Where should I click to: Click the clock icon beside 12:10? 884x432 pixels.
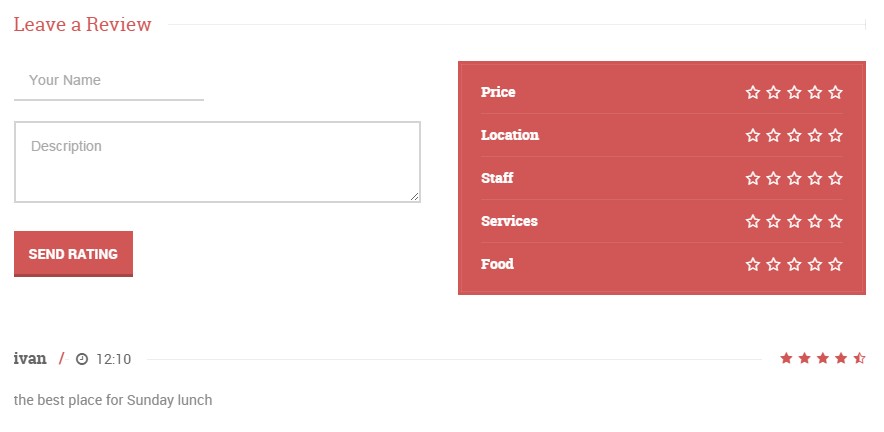82,359
